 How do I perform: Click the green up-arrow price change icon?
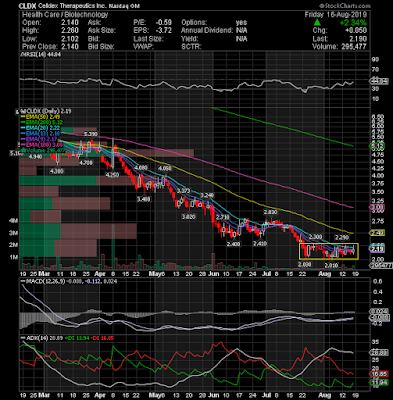(x=317, y=22)
